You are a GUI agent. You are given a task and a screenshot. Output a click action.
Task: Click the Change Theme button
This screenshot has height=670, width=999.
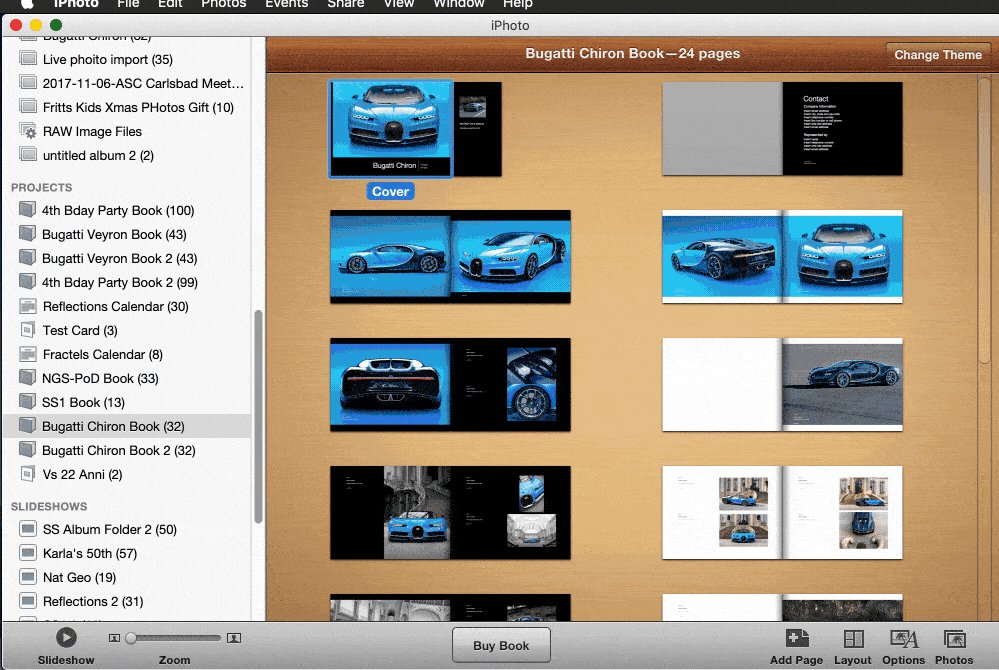pos(937,55)
